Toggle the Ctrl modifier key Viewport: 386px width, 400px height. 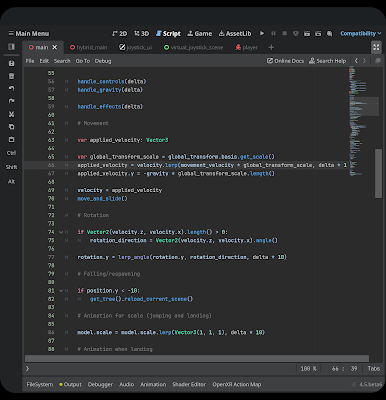coord(11,153)
